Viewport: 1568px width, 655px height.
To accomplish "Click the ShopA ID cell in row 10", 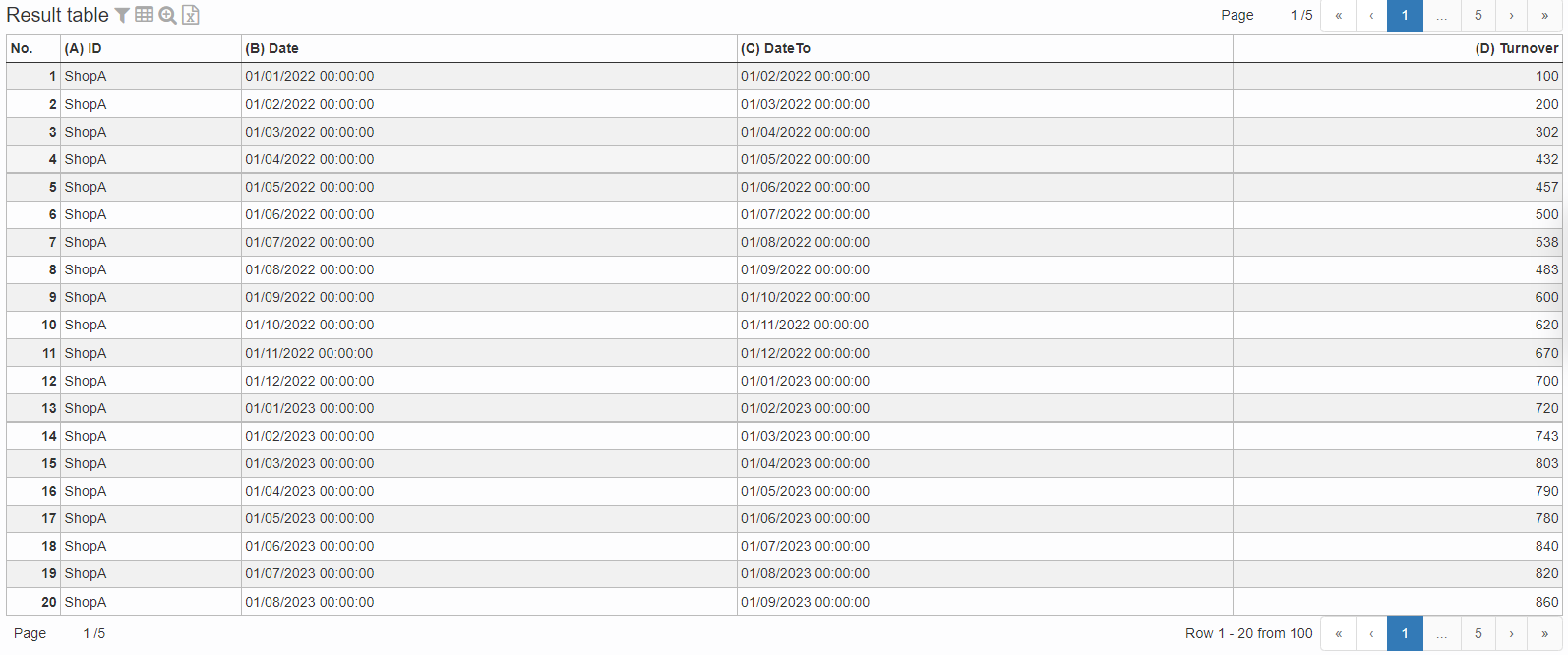I will coord(151,325).
